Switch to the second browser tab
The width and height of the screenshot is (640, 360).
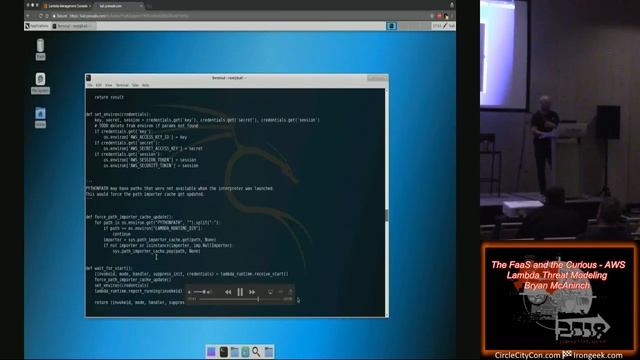(118, 6)
